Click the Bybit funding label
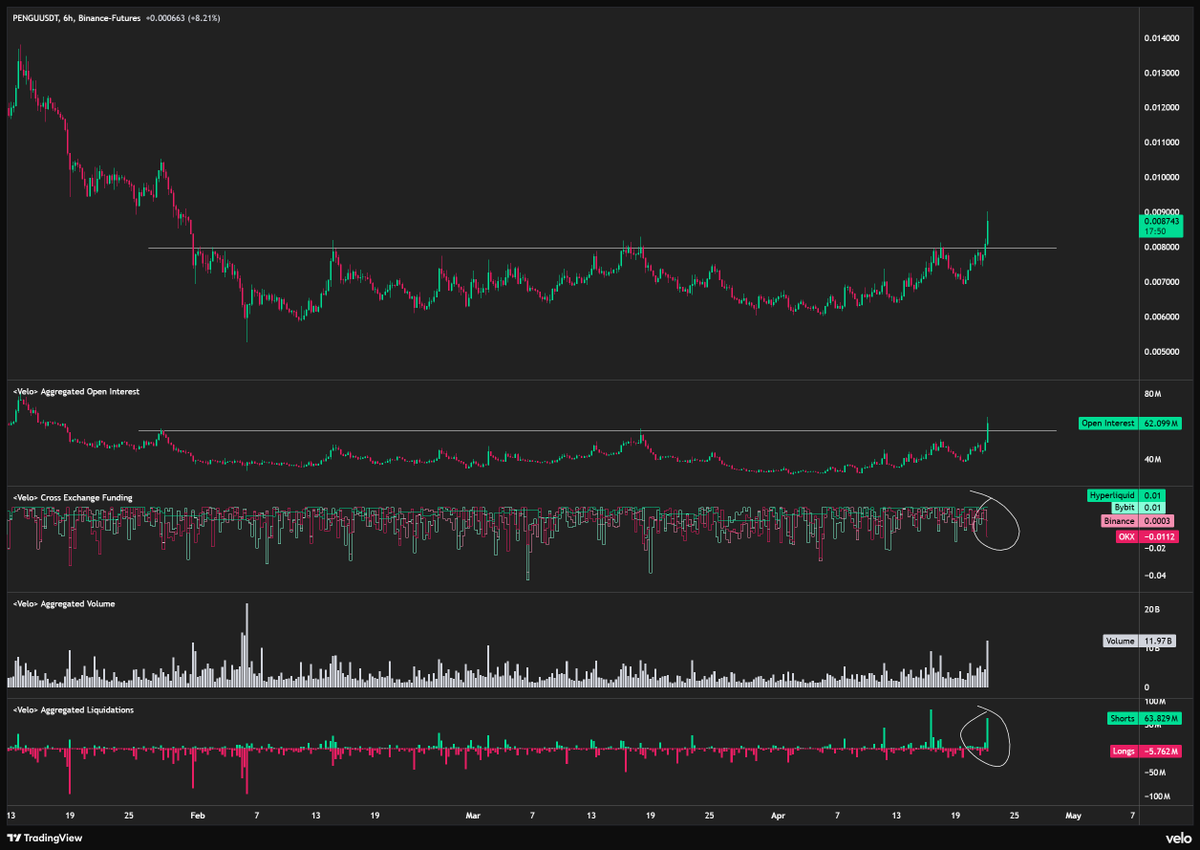The image size is (1200, 850). point(1123,509)
